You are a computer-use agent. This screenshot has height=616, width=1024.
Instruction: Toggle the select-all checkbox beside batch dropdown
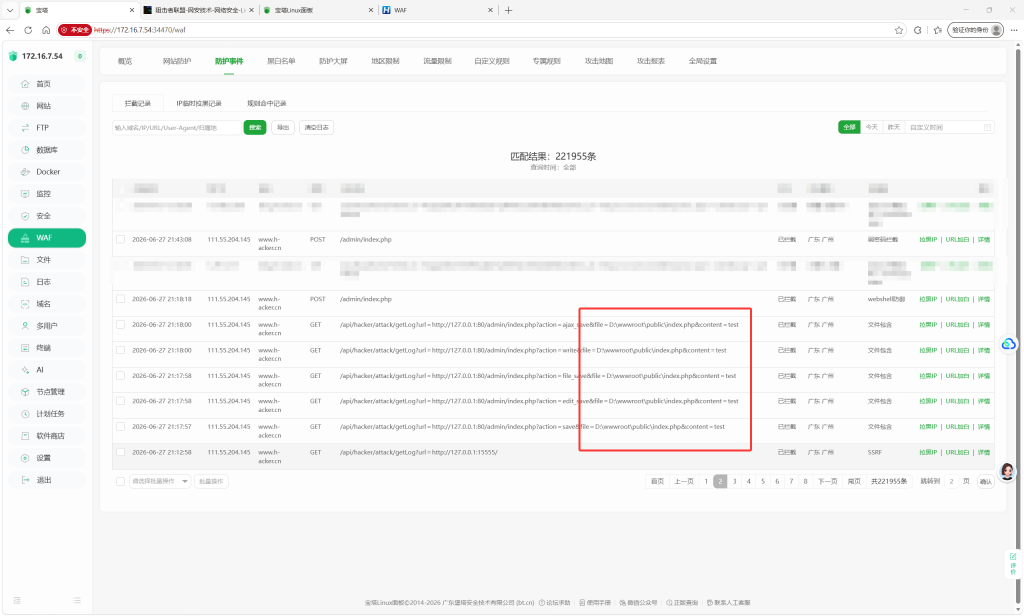pyautogui.click(x=120, y=481)
